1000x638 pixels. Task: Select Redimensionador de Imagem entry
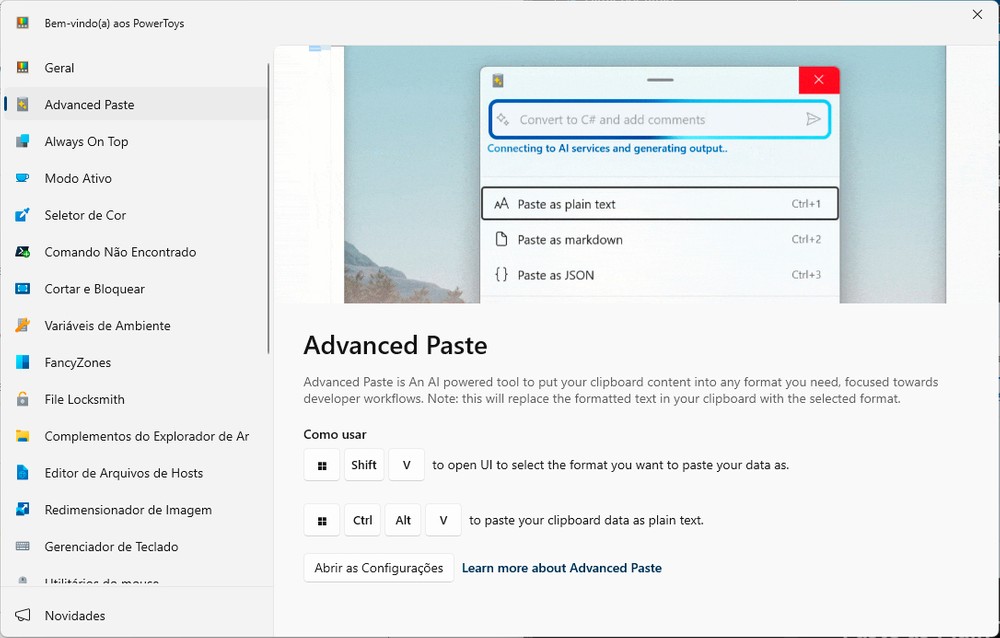pos(135,510)
